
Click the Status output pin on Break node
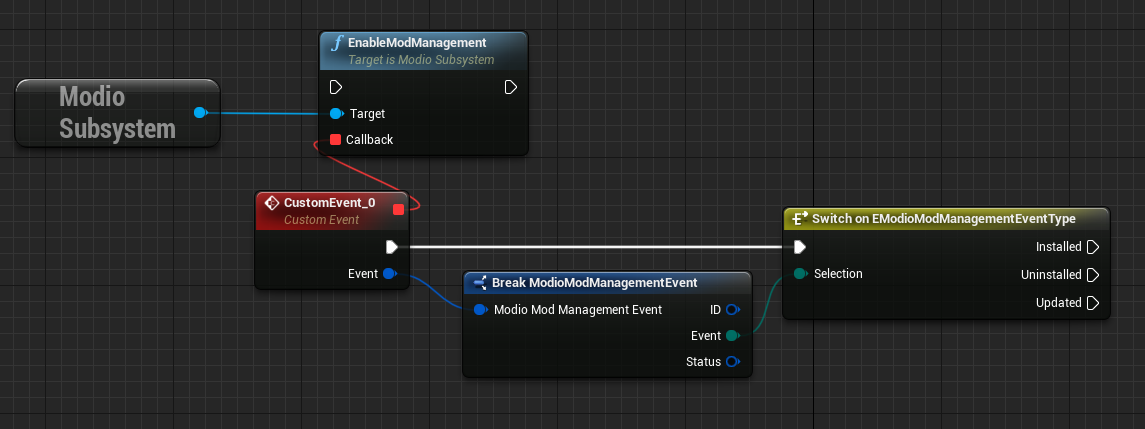[732, 362]
